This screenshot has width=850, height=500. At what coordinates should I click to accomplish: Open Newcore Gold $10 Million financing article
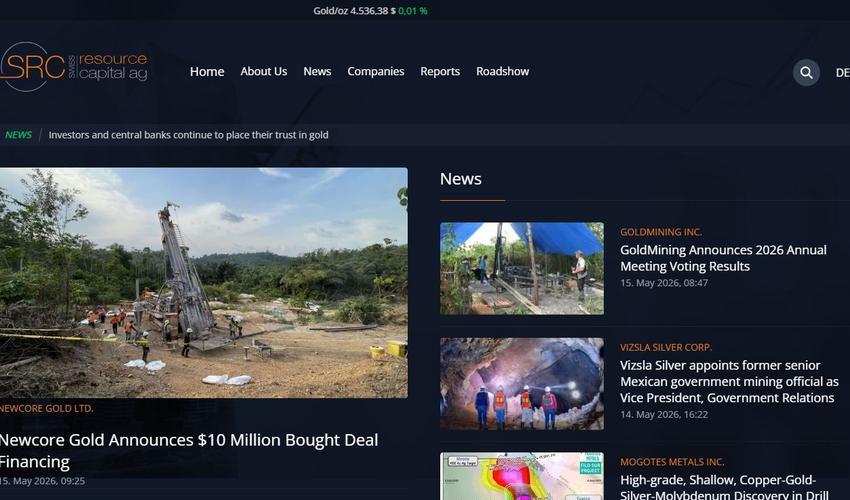(x=189, y=450)
